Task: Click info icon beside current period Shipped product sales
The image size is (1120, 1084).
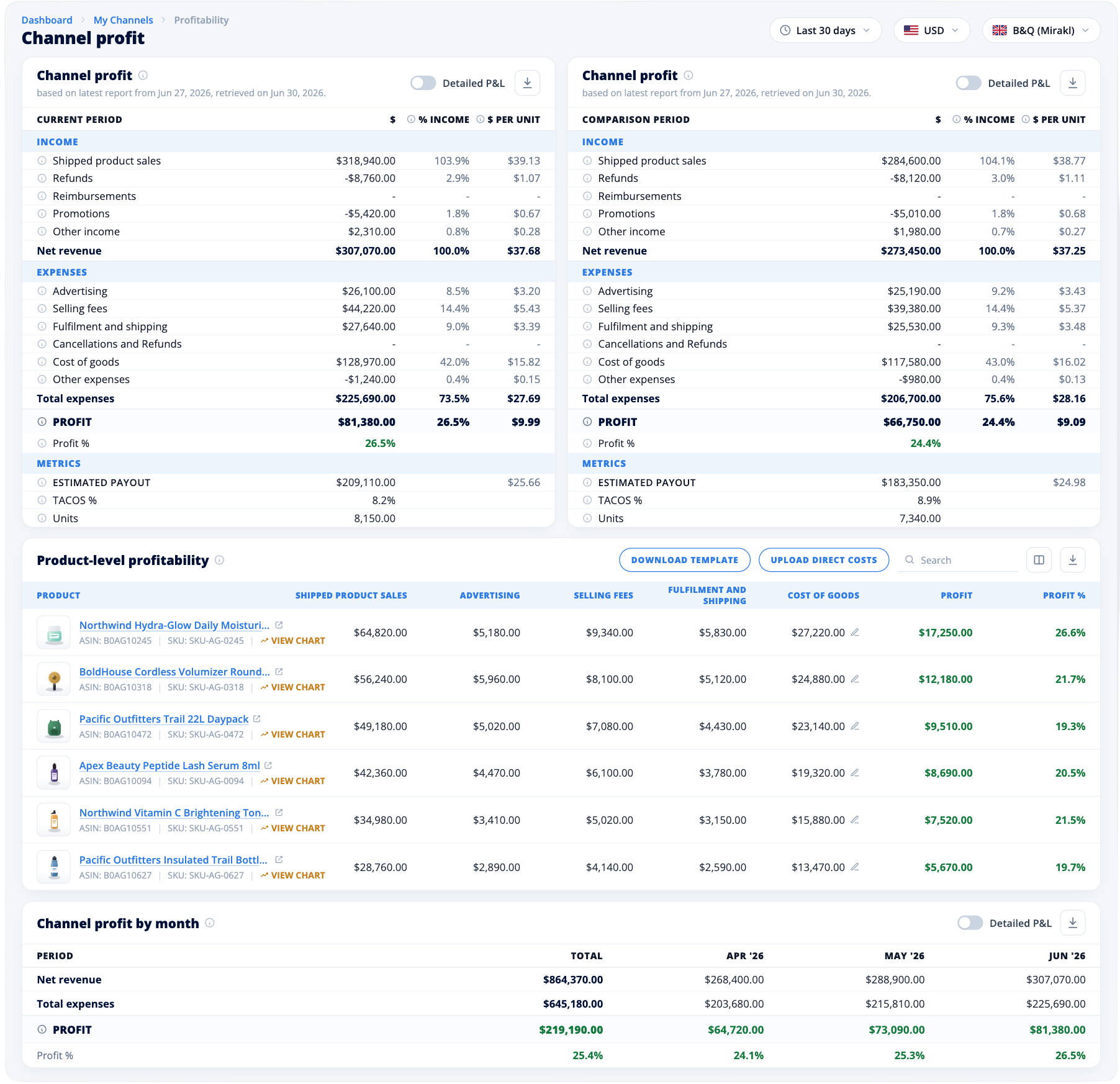Action: point(42,161)
